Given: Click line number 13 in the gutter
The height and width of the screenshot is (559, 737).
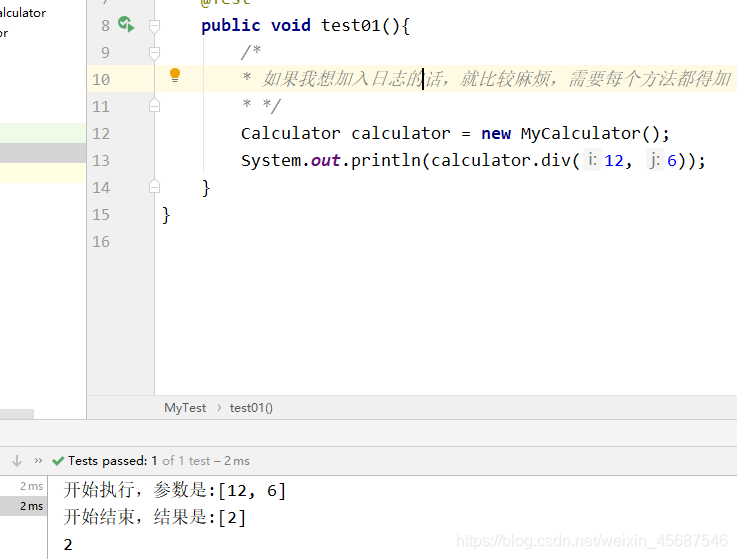Looking at the screenshot, I should click(101, 161).
